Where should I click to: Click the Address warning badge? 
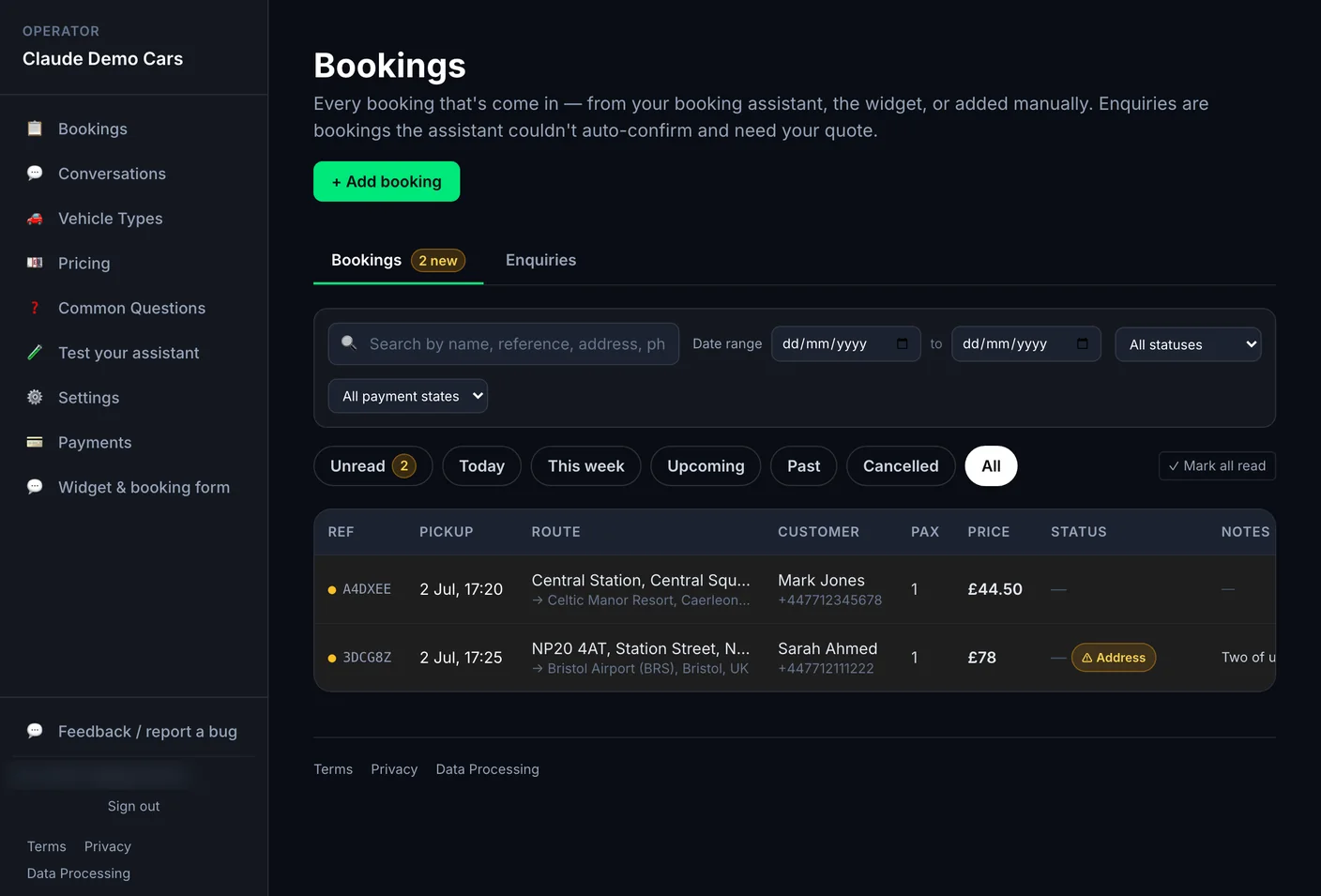[1114, 658]
